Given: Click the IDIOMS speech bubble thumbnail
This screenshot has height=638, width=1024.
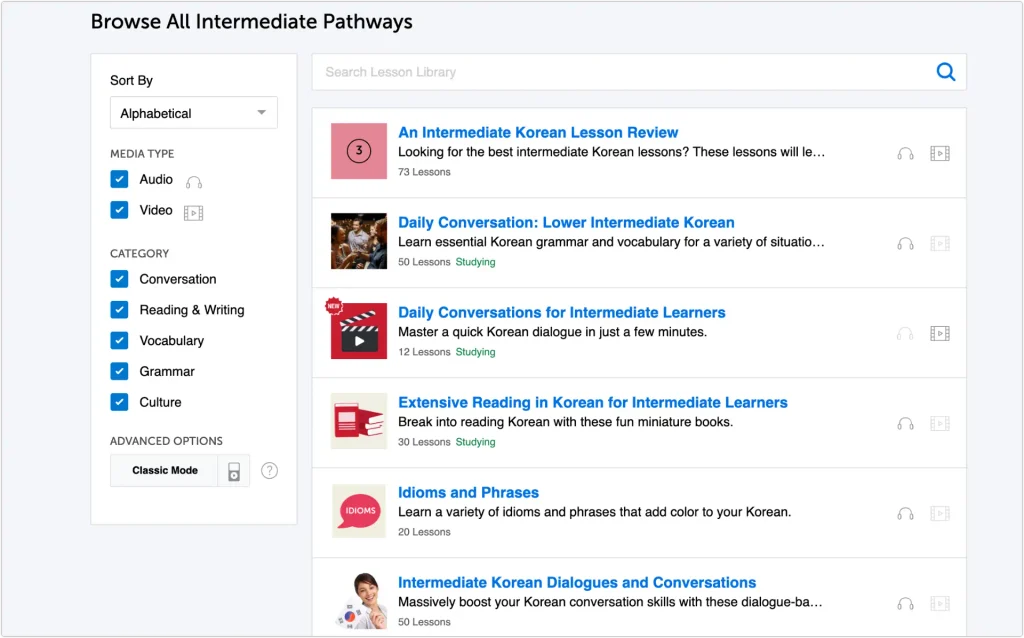Looking at the screenshot, I should tap(359, 511).
